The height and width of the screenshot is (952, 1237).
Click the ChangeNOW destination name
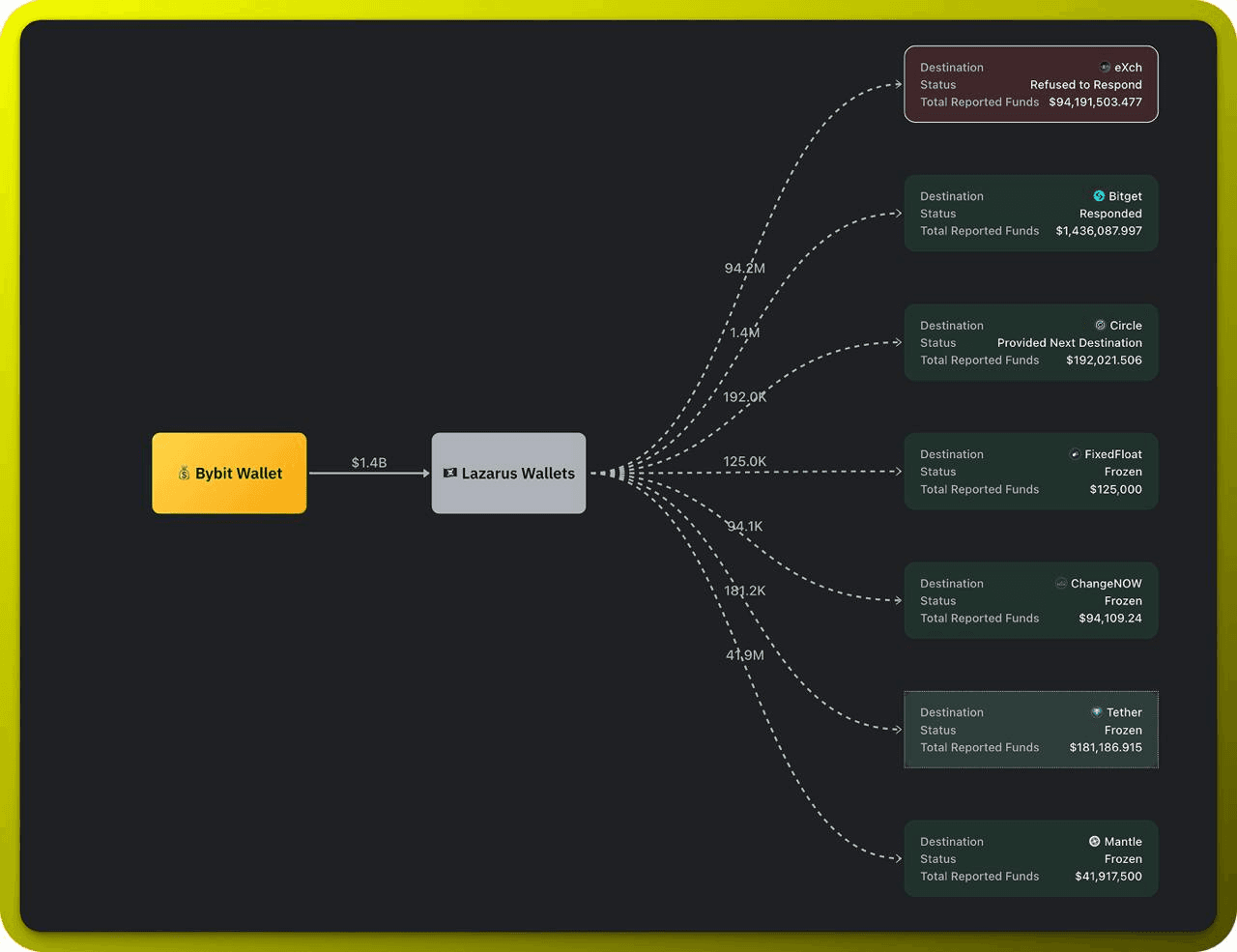pyautogui.click(x=1107, y=584)
